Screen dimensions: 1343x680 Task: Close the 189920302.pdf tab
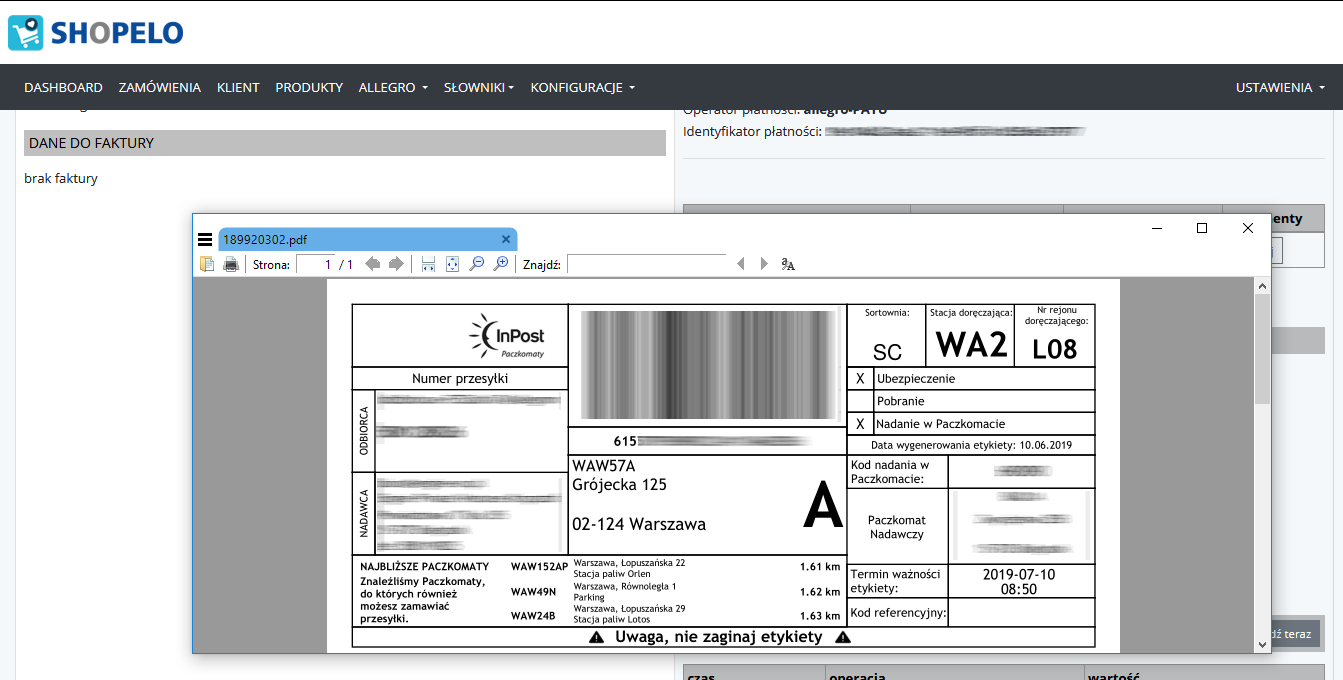(506, 239)
